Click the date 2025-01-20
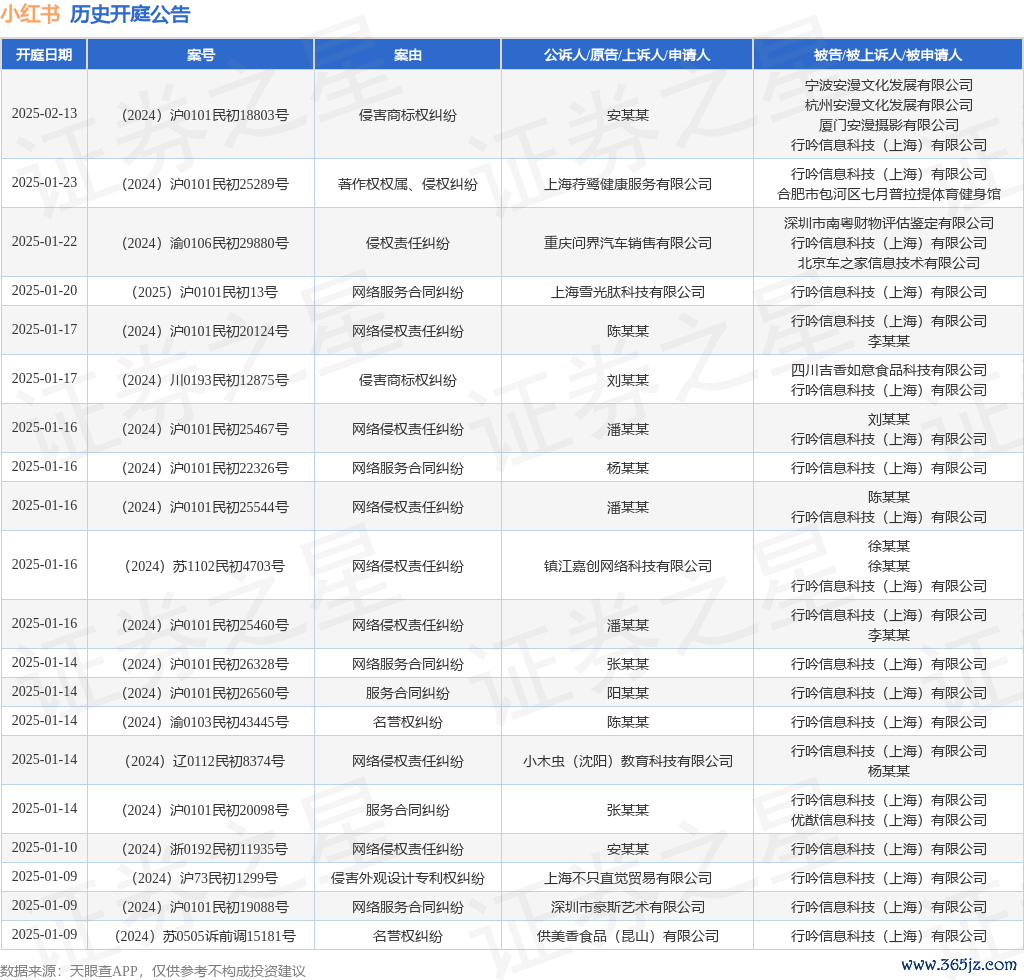This screenshot has height=980, width=1024. pos(44,291)
